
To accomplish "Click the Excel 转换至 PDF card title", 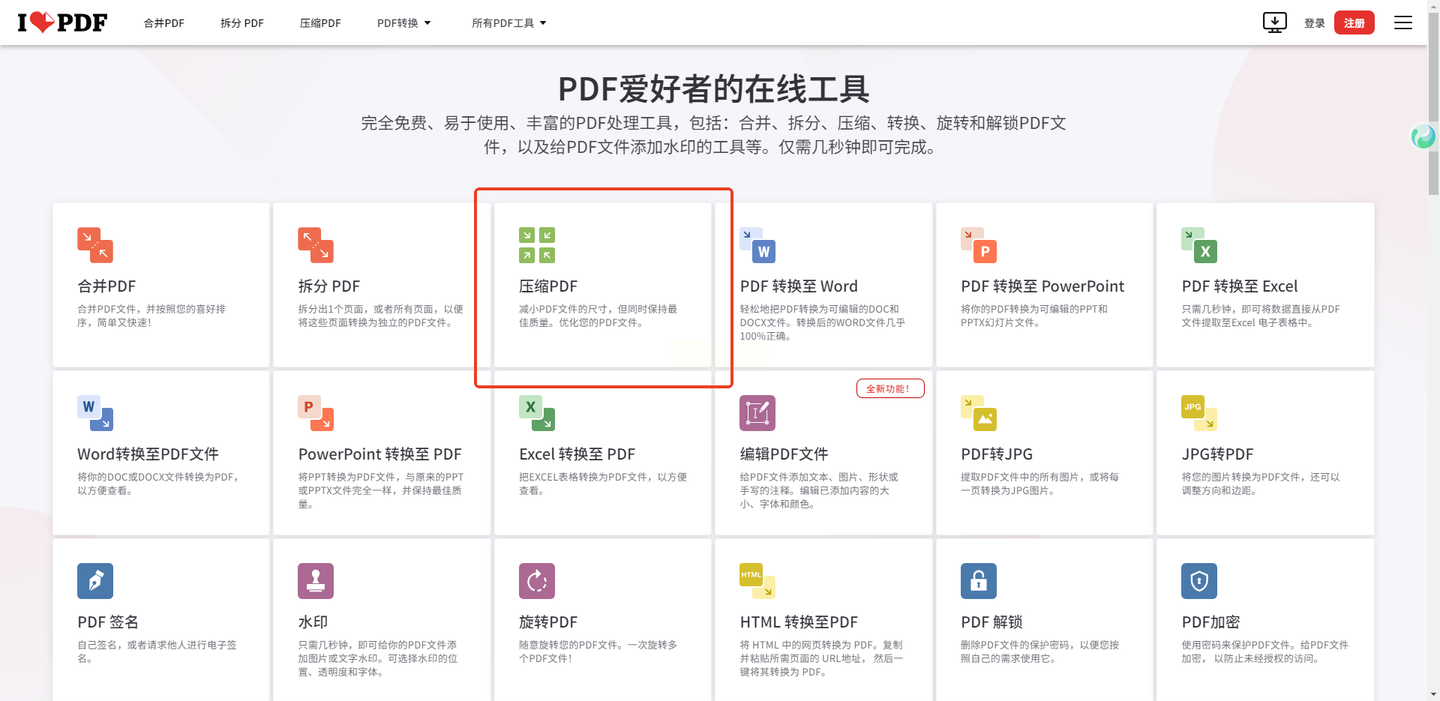I will coord(577,454).
